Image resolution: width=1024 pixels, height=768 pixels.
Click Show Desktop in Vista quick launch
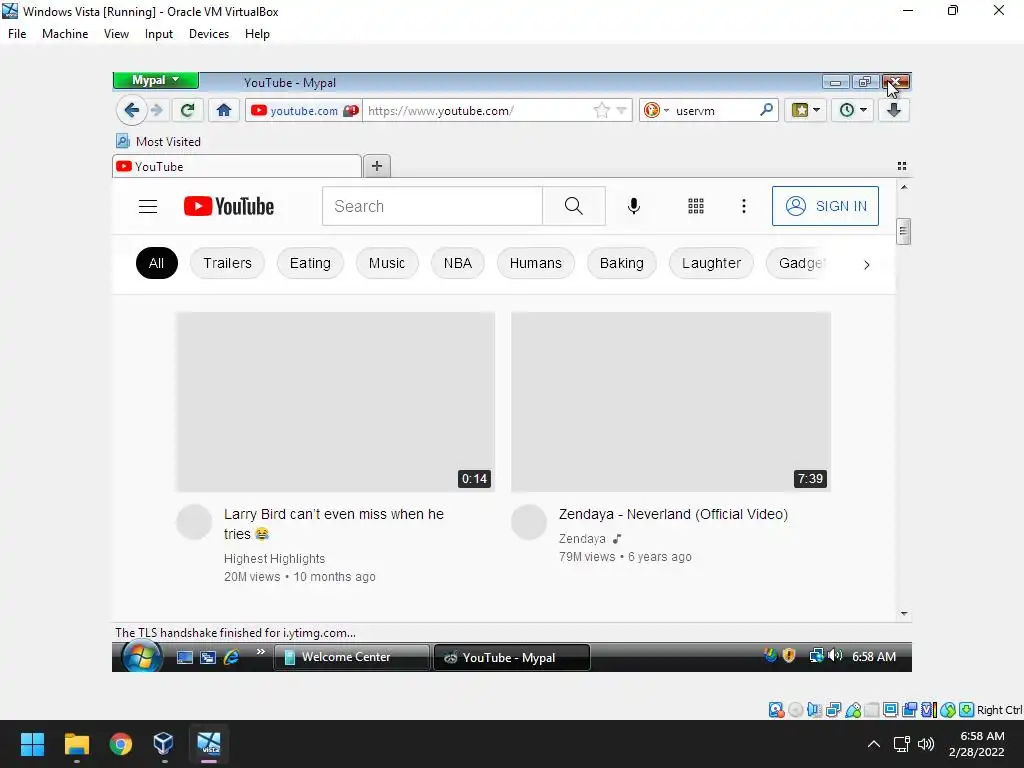click(x=185, y=658)
